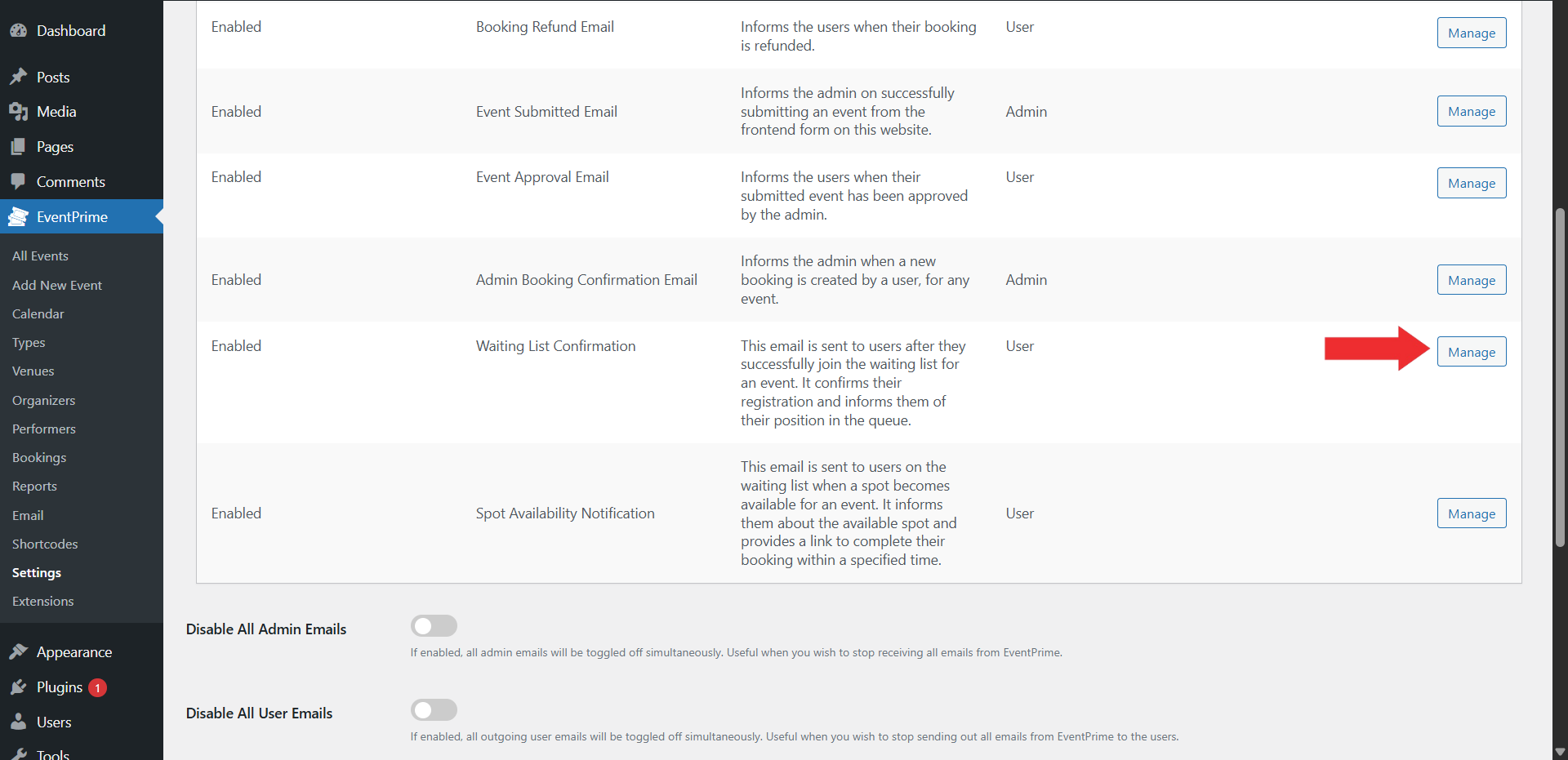Click the Appearance paintbrush icon

pos(19,651)
